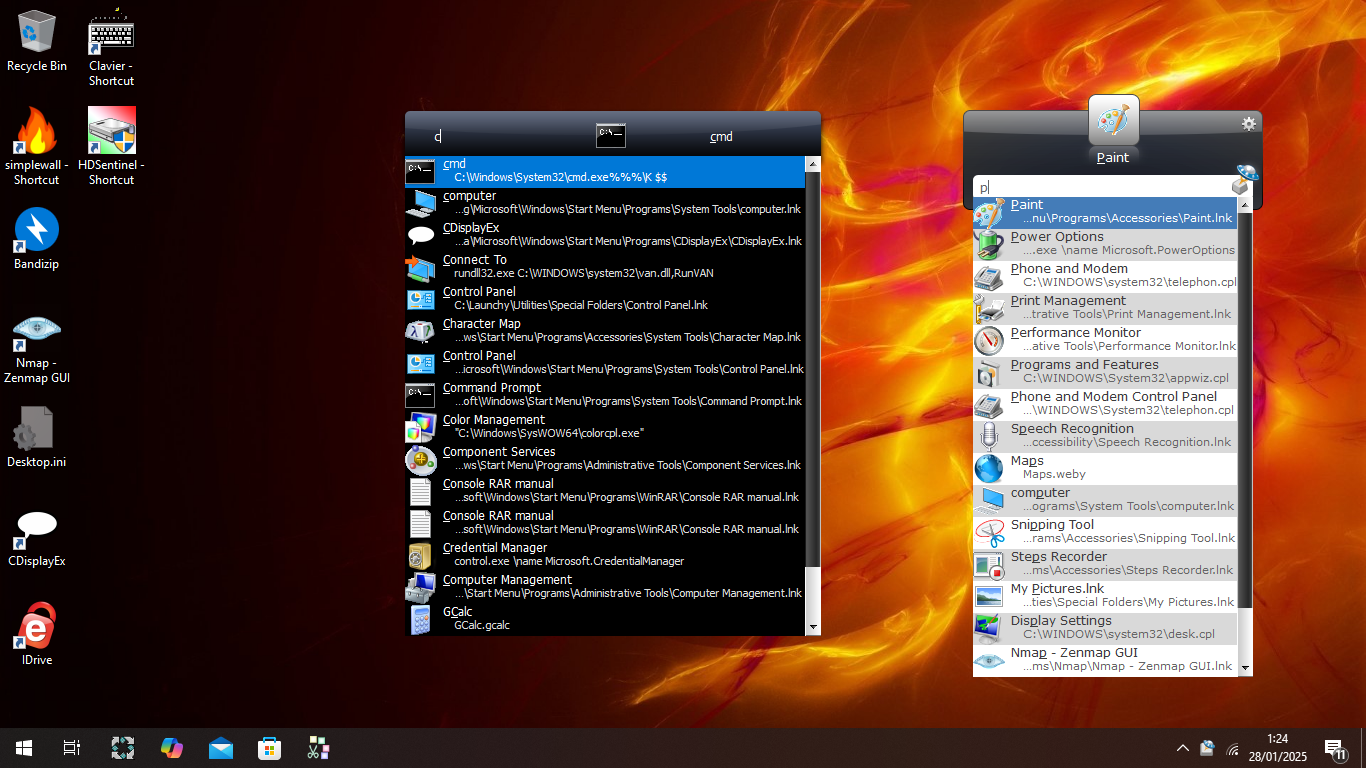The image size is (1366, 768).
Task: Pick Character Map result icon
Action: [421, 331]
